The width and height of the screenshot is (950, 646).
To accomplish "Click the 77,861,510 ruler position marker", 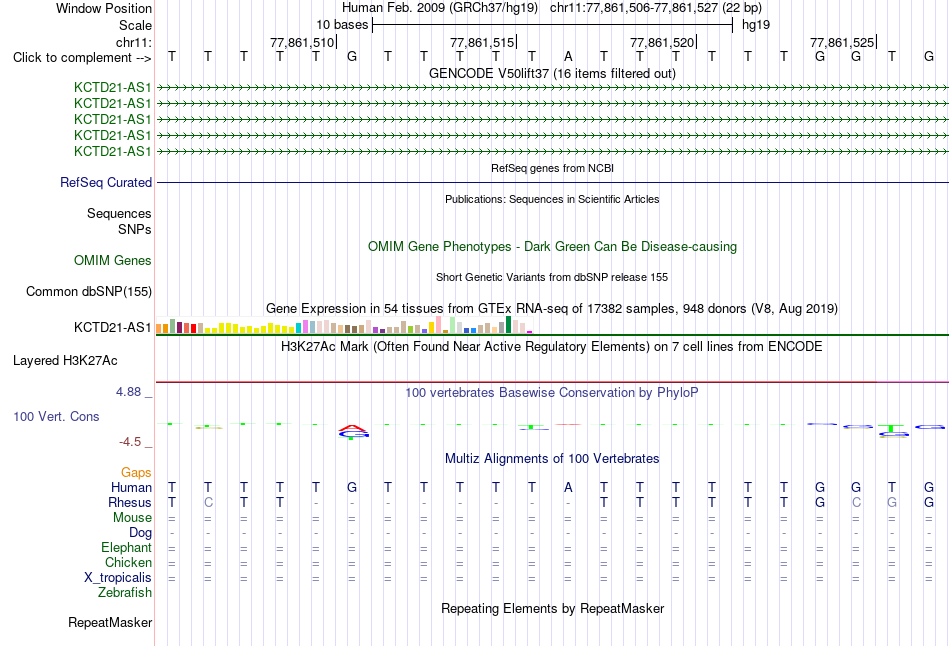I will tap(303, 42).
